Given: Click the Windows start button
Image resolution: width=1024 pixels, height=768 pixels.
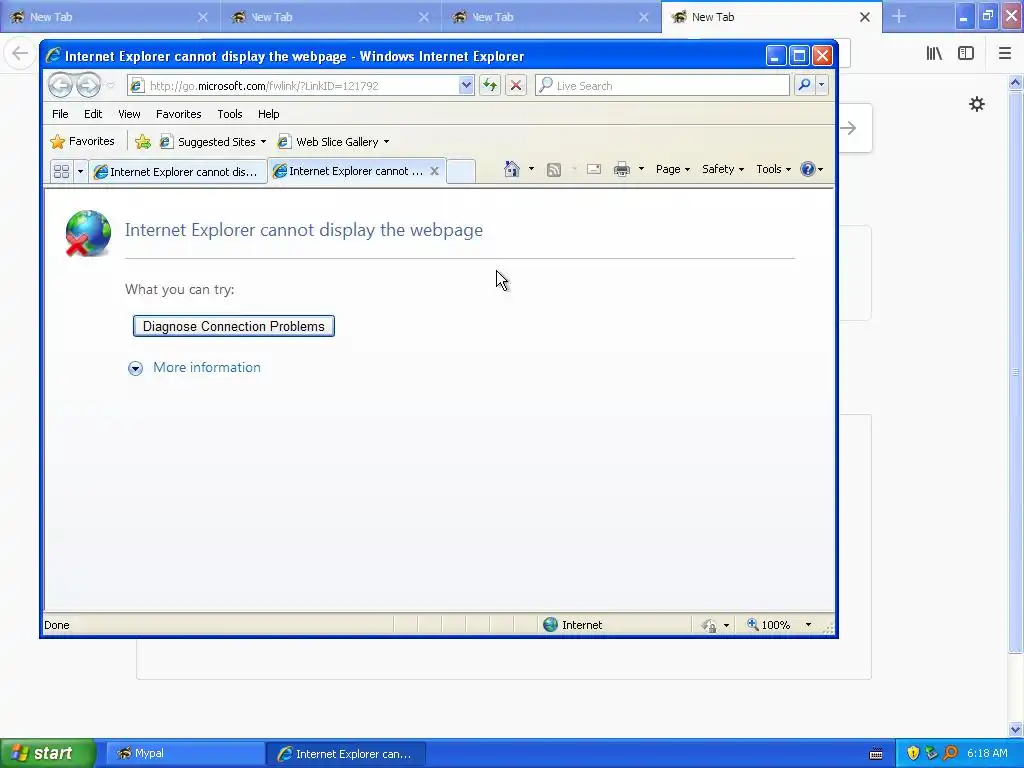Looking at the screenshot, I should 48,753.
